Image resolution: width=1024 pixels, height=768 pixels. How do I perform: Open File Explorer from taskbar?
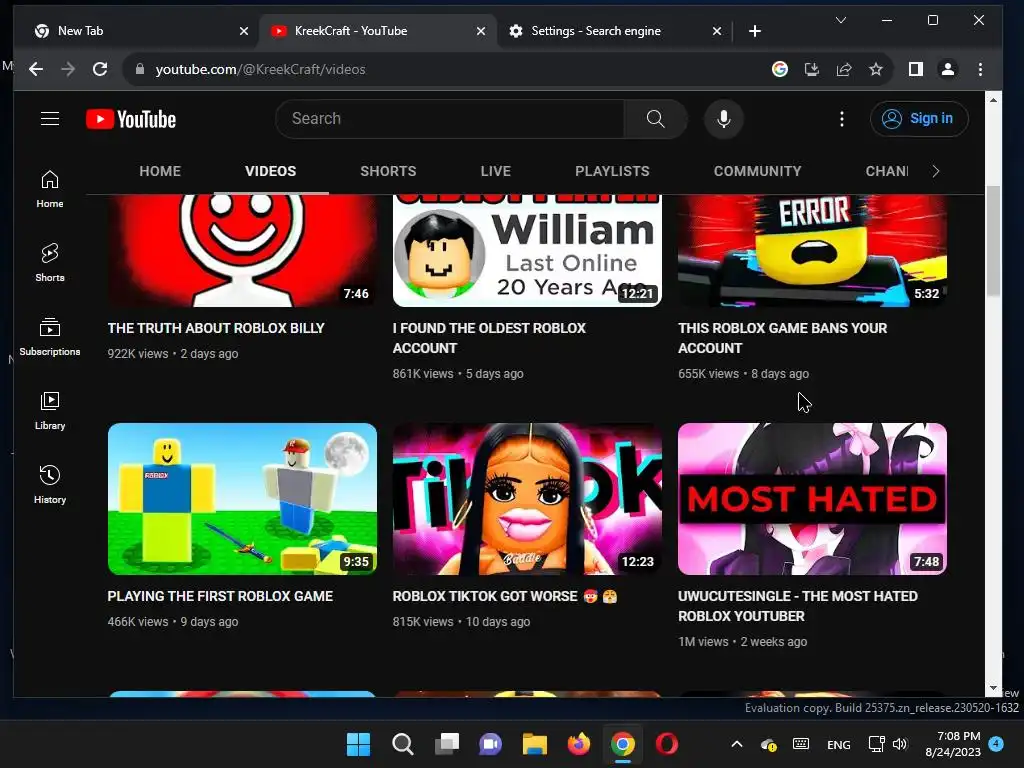[534, 744]
